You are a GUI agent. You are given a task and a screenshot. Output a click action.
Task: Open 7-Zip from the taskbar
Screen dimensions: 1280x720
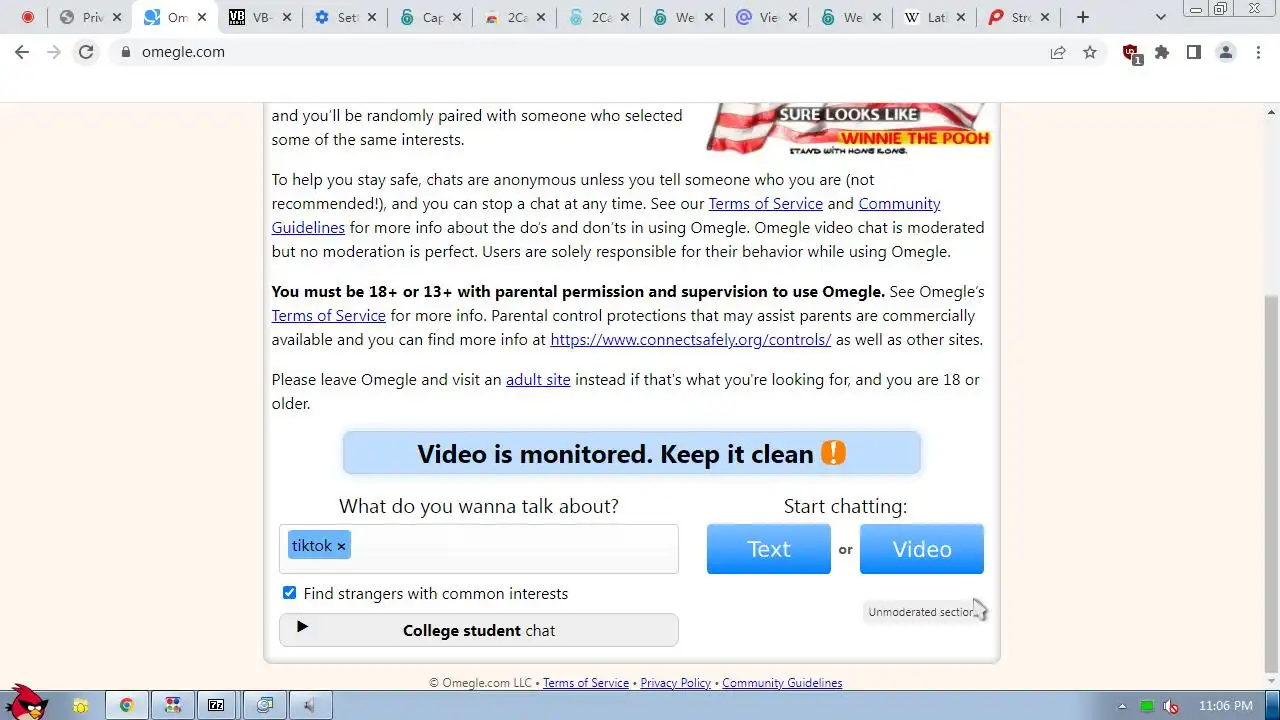(x=216, y=706)
